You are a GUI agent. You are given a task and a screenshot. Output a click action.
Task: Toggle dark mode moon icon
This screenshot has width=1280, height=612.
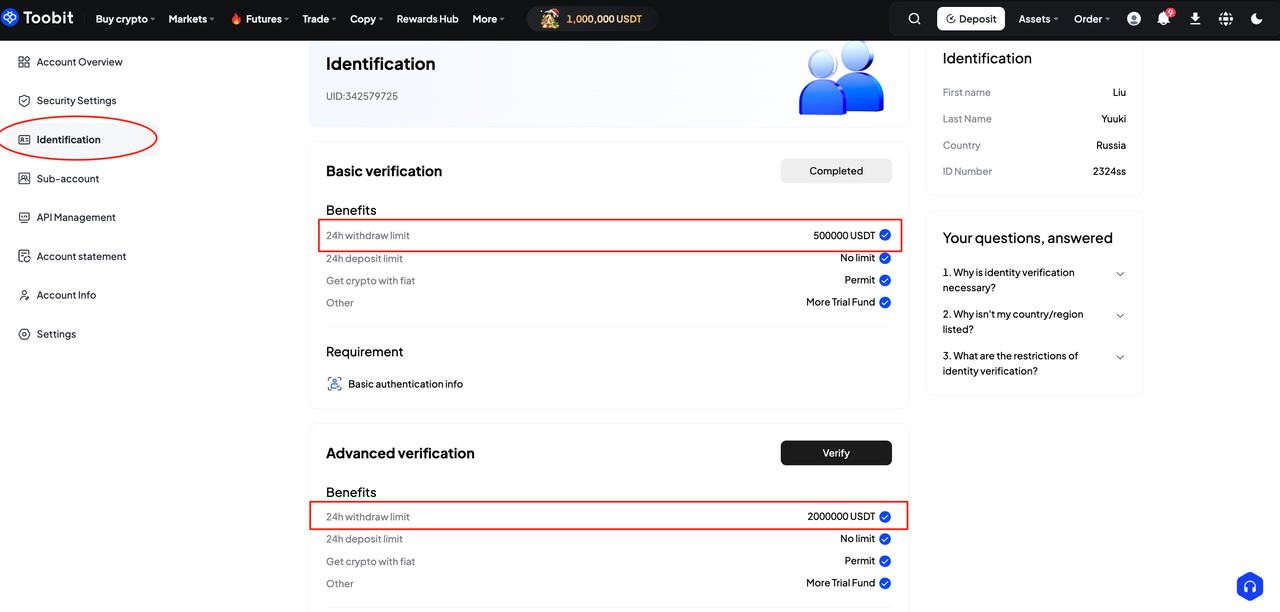coord(1257,19)
